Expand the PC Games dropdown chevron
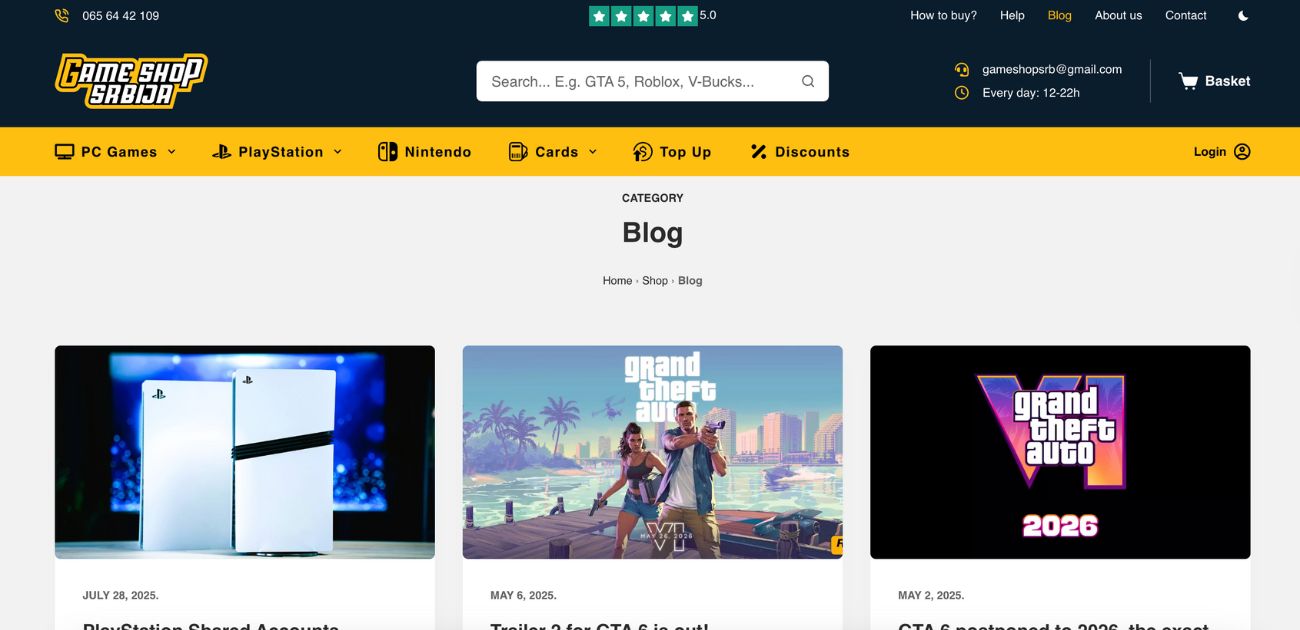 (171, 152)
